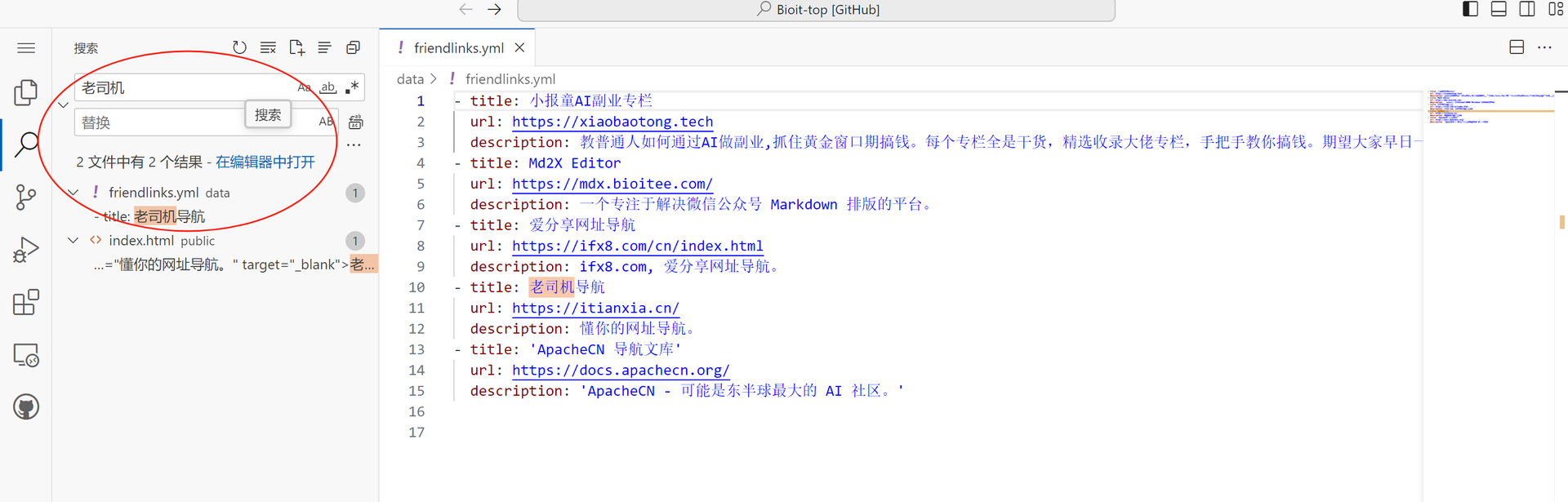Open the Extensions view

pyautogui.click(x=26, y=302)
